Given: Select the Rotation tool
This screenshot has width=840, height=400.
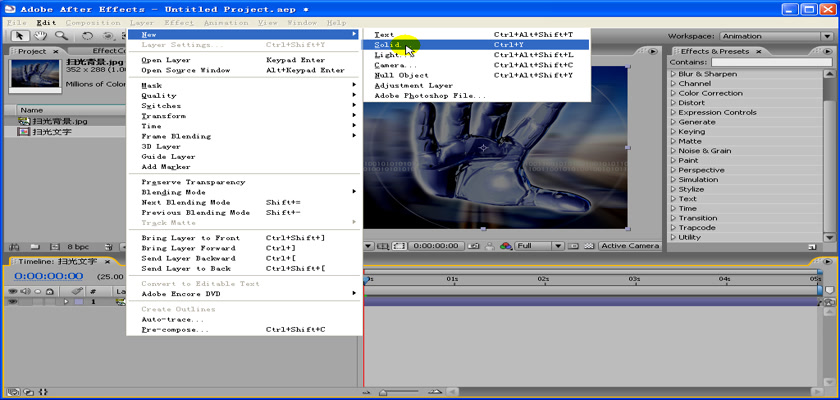Looking at the screenshot, I should pyautogui.click(x=87, y=36).
